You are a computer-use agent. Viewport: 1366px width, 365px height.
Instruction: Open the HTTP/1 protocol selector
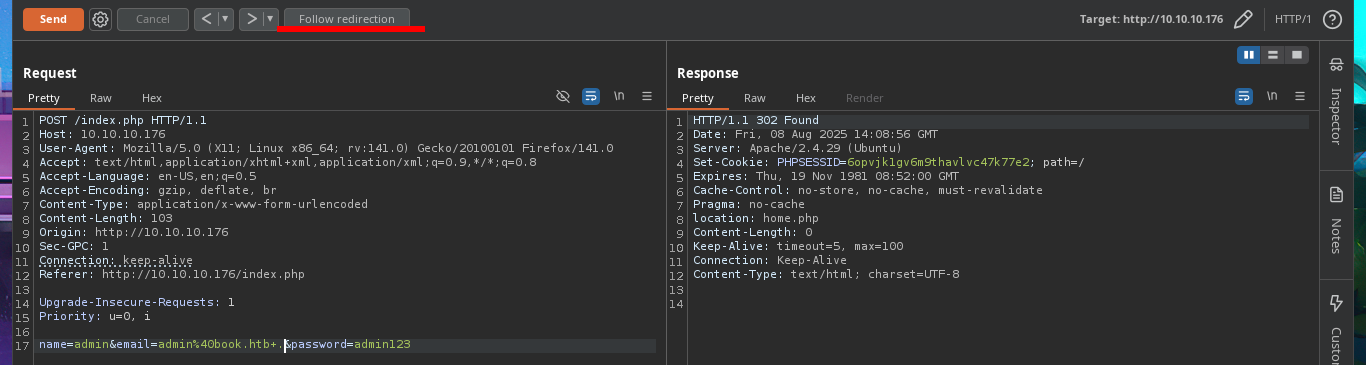[x=1292, y=19]
